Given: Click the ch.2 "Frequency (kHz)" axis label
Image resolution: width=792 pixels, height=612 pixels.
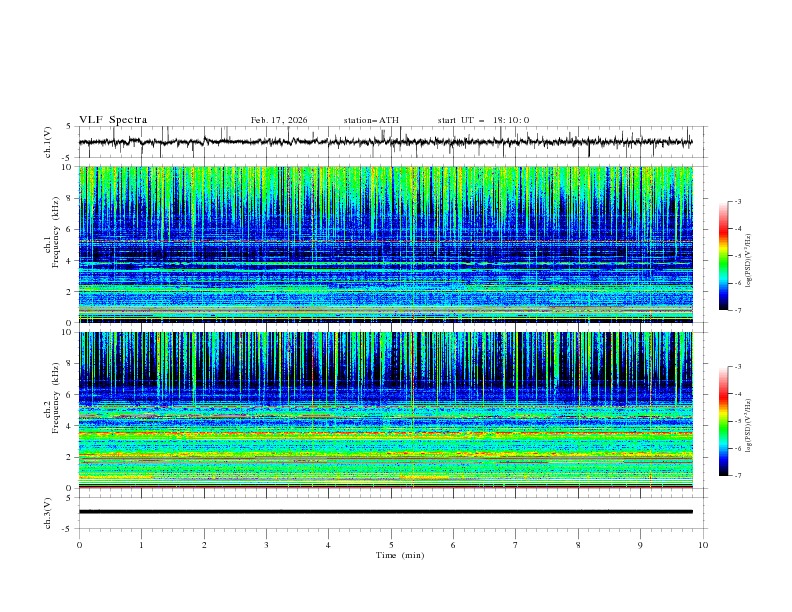Looking at the screenshot, I should (x=55, y=398).
